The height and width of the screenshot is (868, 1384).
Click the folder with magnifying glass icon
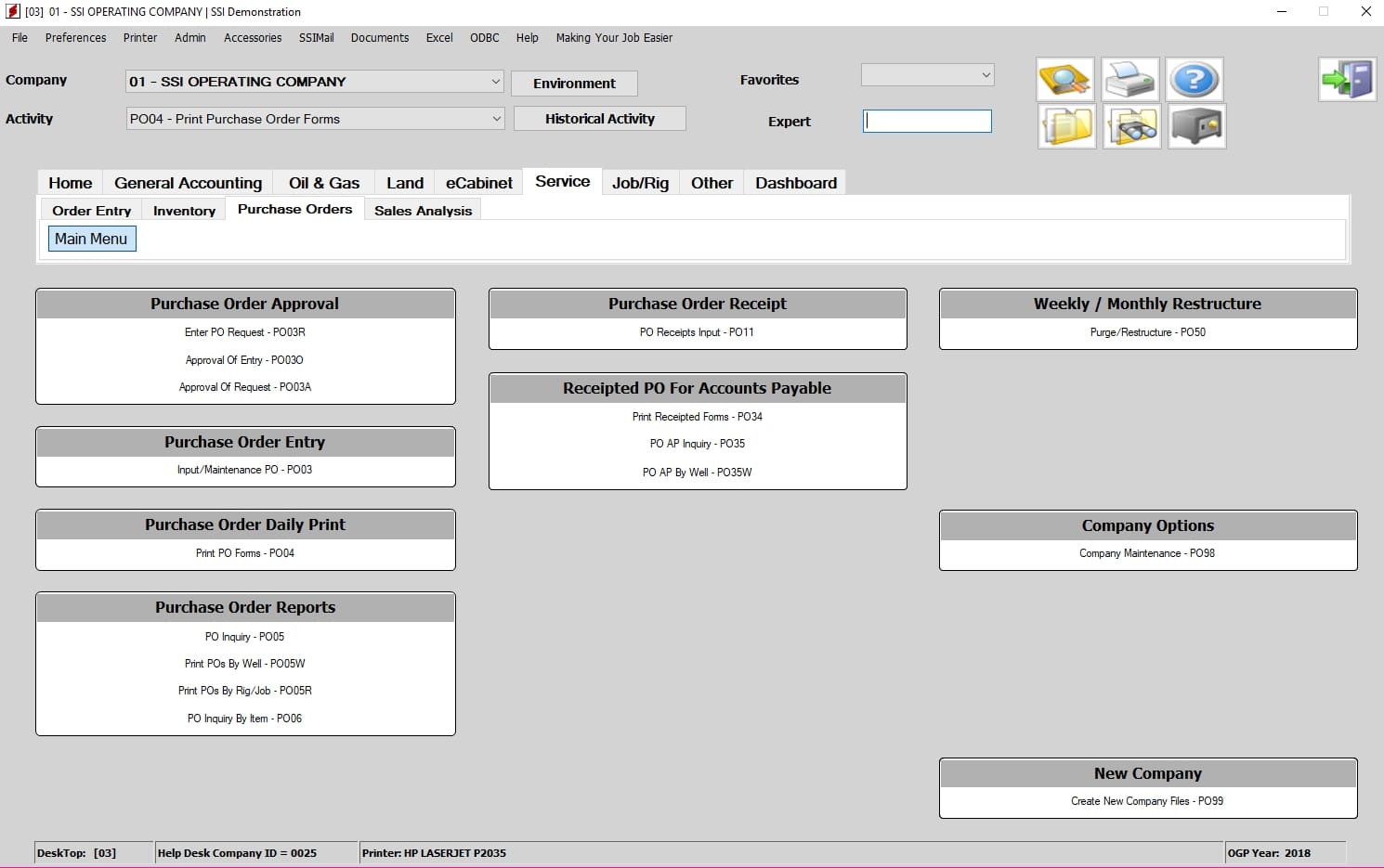pos(1065,80)
